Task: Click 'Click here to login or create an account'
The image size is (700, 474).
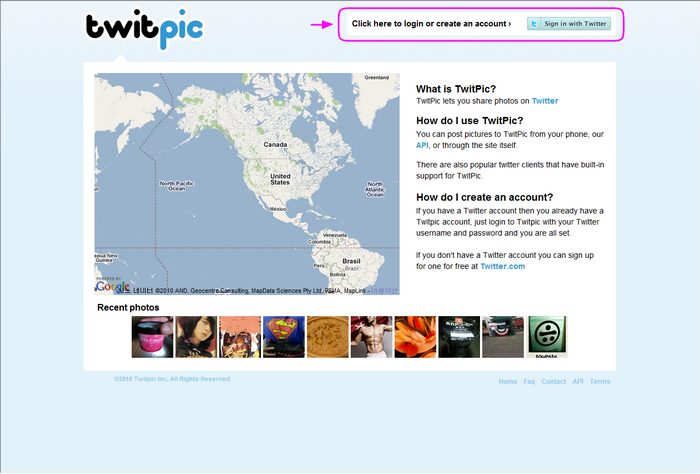Action: pos(431,24)
